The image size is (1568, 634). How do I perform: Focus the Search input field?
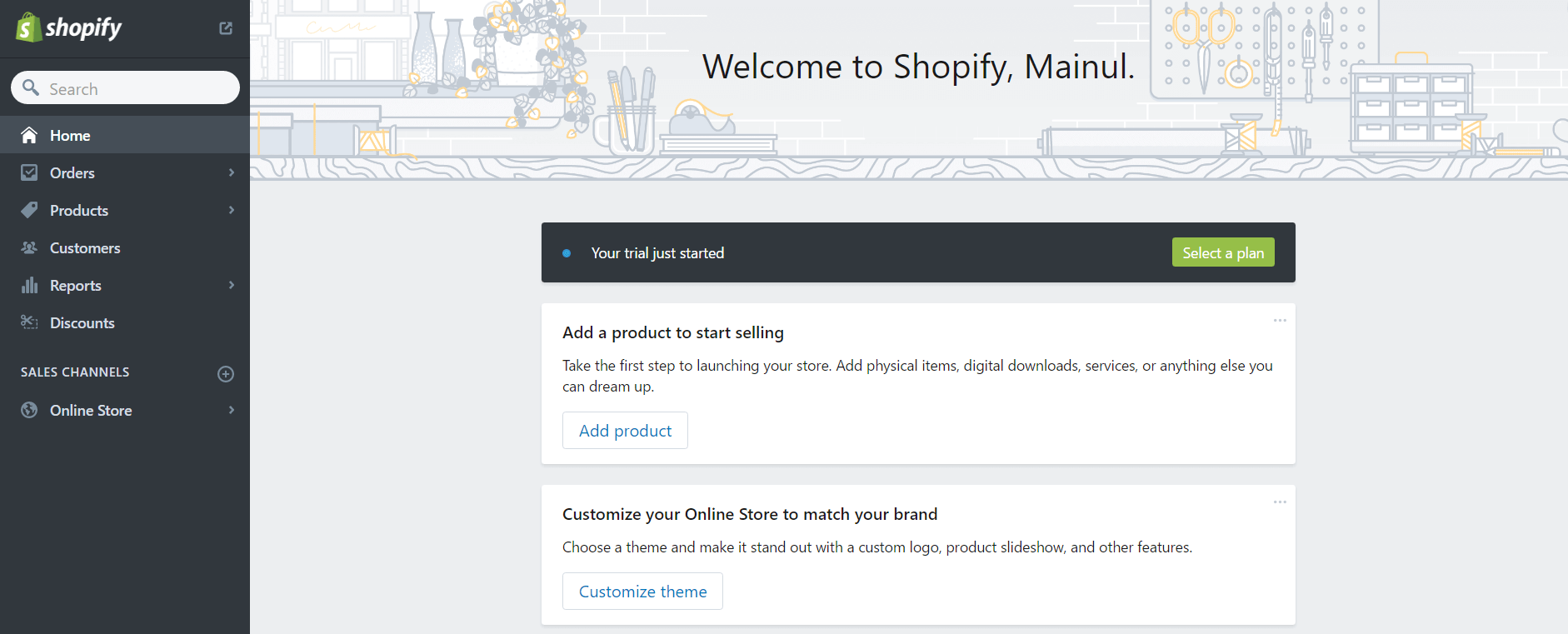click(x=125, y=87)
